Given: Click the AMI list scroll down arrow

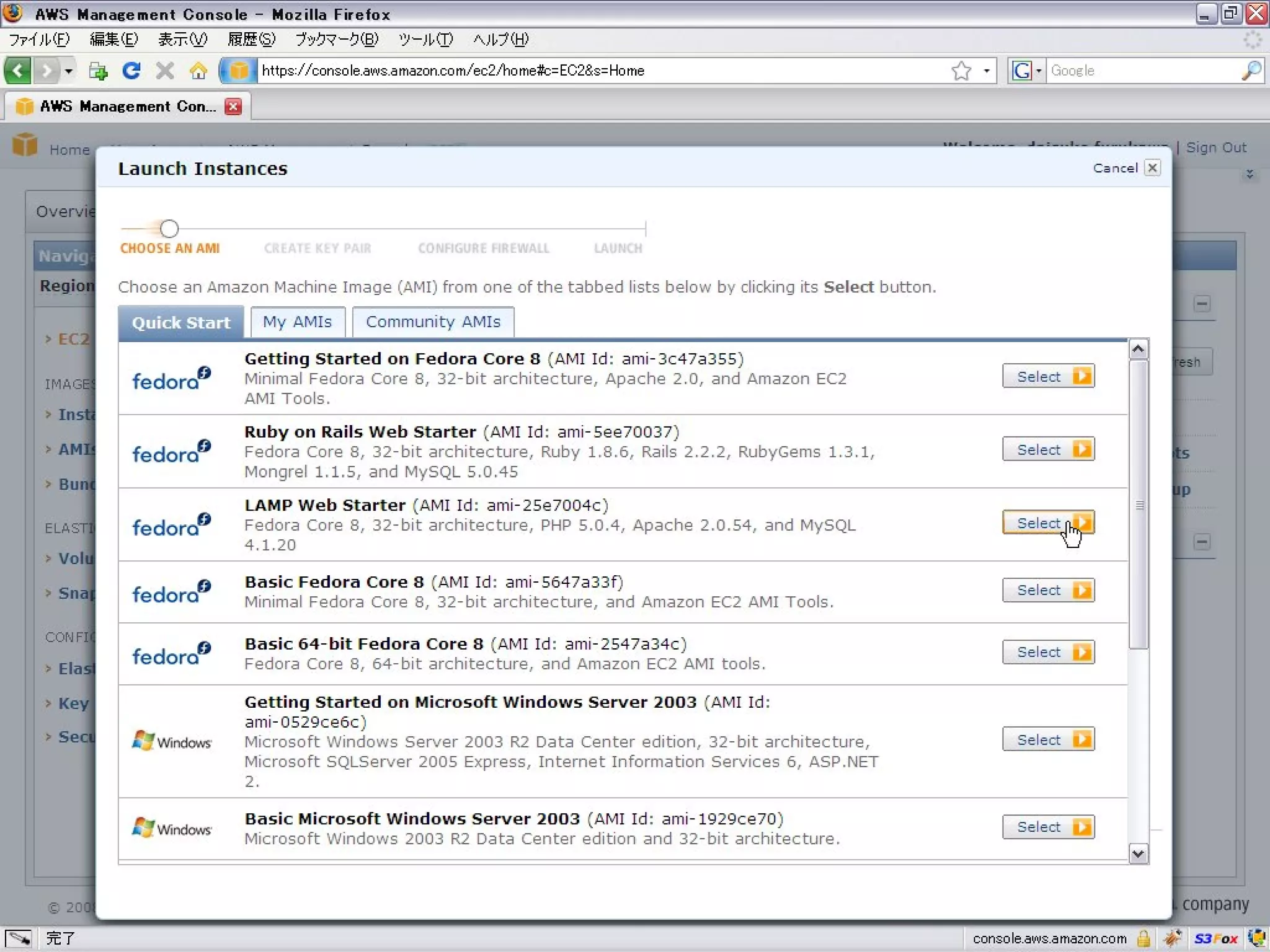Looking at the screenshot, I should pyautogui.click(x=1138, y=854).
